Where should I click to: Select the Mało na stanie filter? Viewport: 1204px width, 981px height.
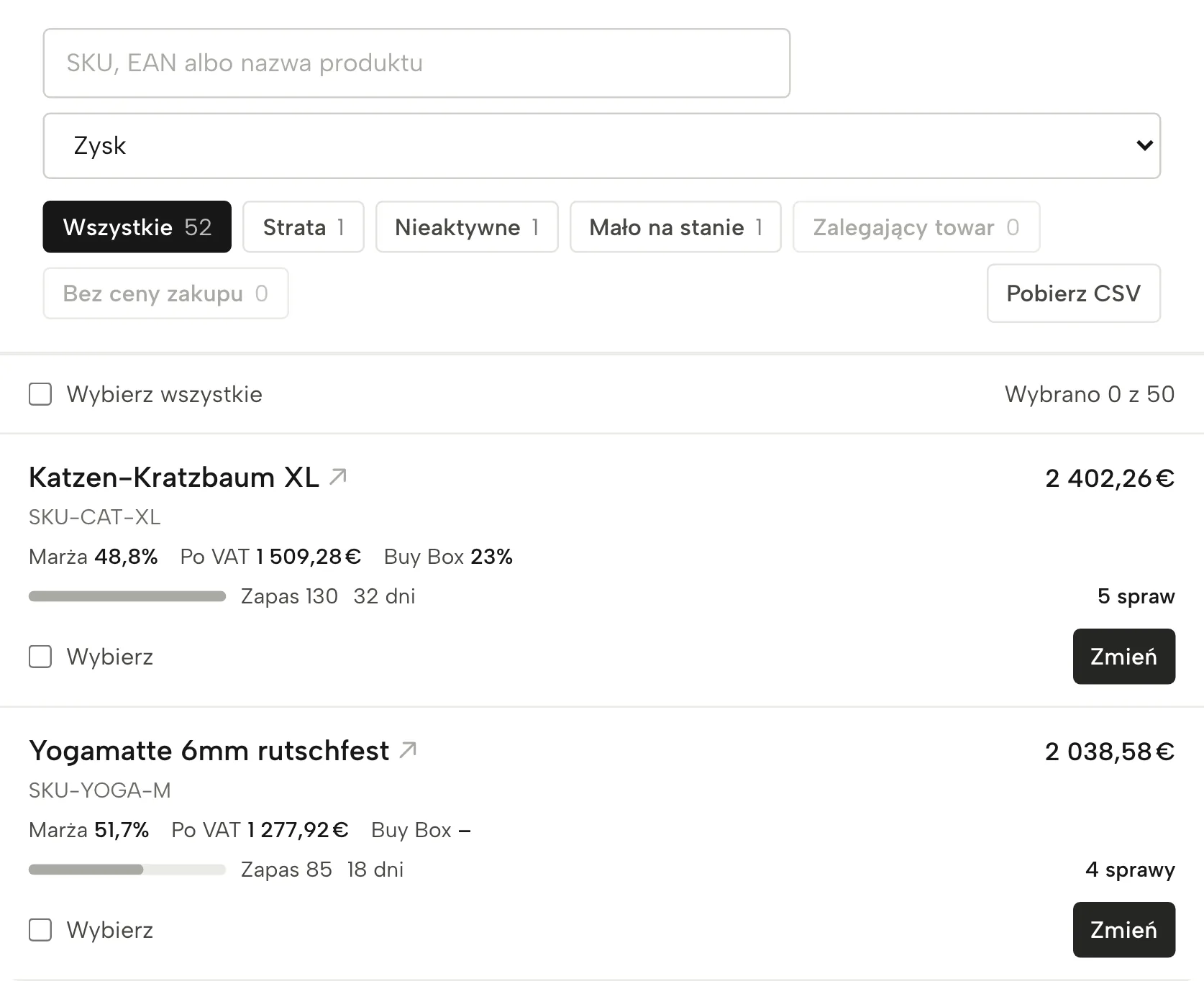(x=675, y=227)
